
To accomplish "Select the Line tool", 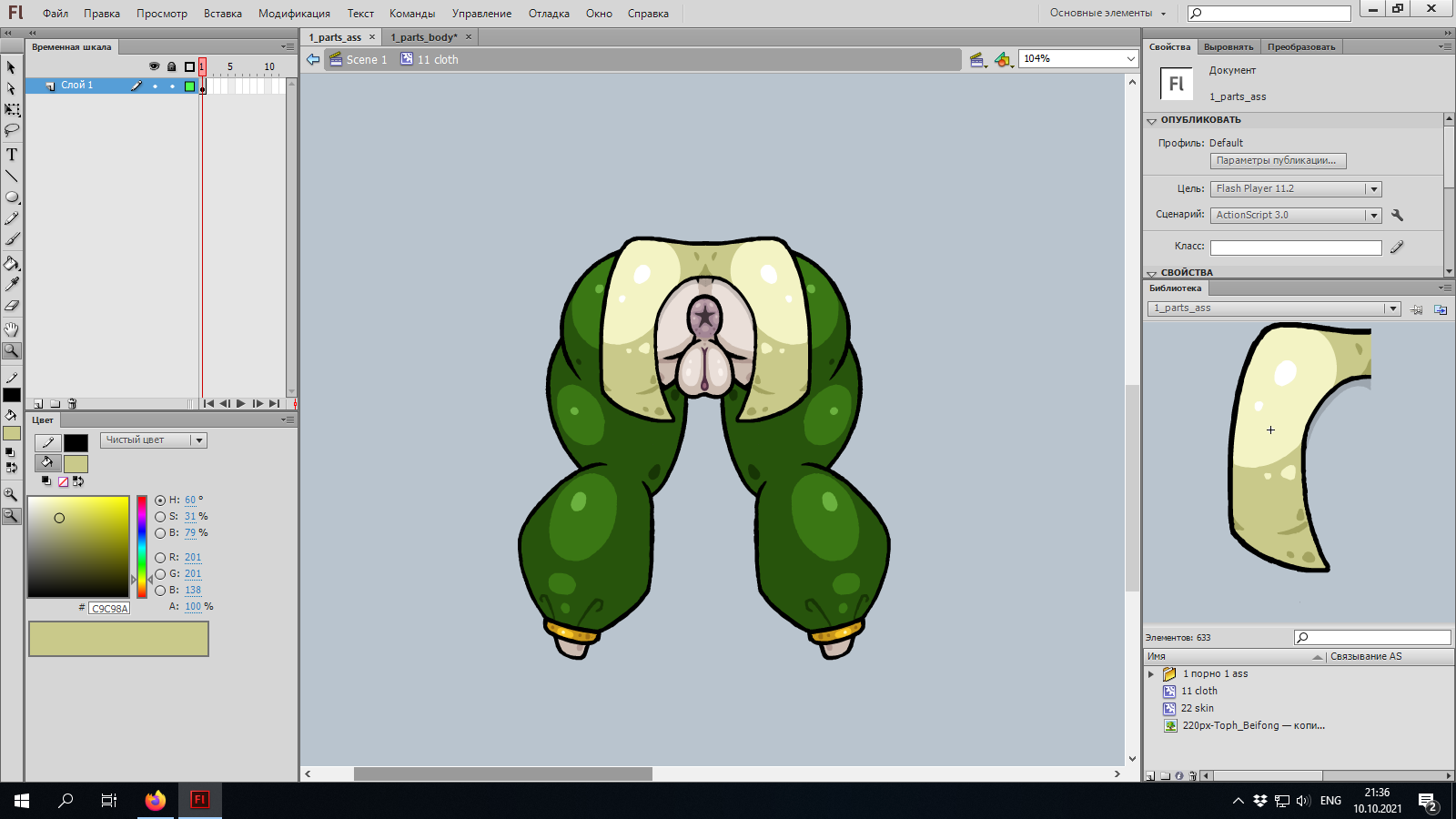I will coord(12,176).
